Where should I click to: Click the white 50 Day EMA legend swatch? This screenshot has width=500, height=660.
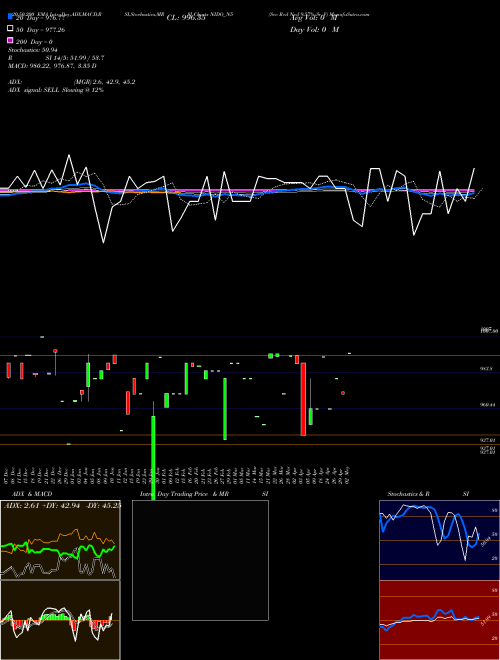coord(10,29)
